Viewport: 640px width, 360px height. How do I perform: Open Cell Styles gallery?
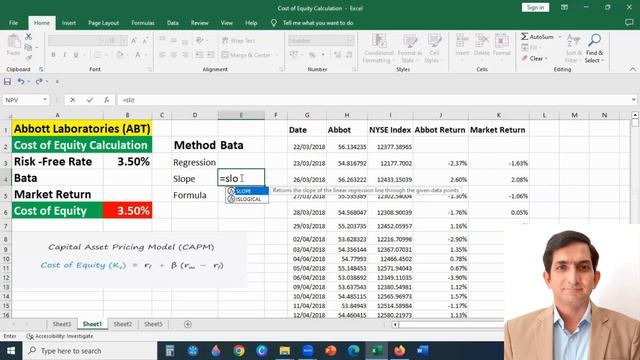pyautogui.click(x=434, y=49)
